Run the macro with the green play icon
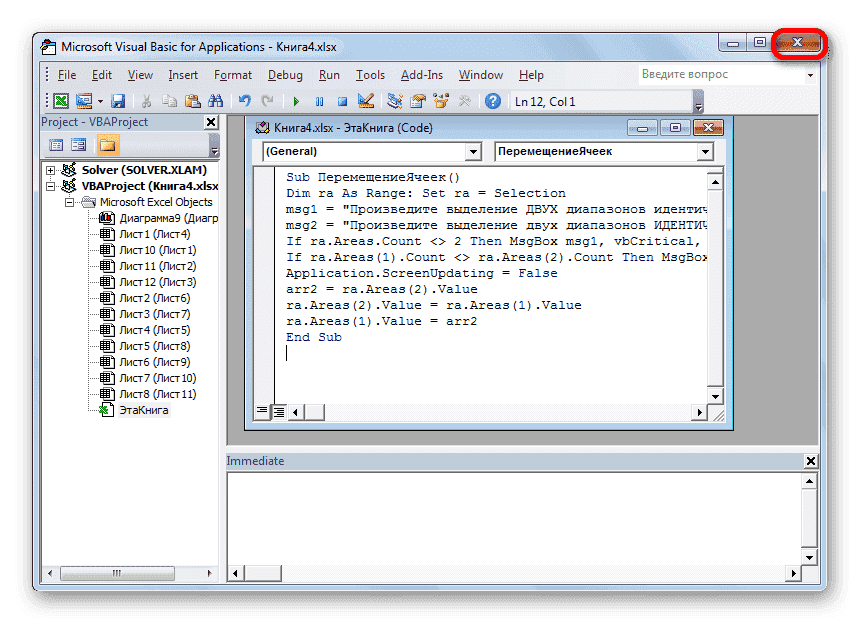Screen dimensions: 860x624 [296, 101]
